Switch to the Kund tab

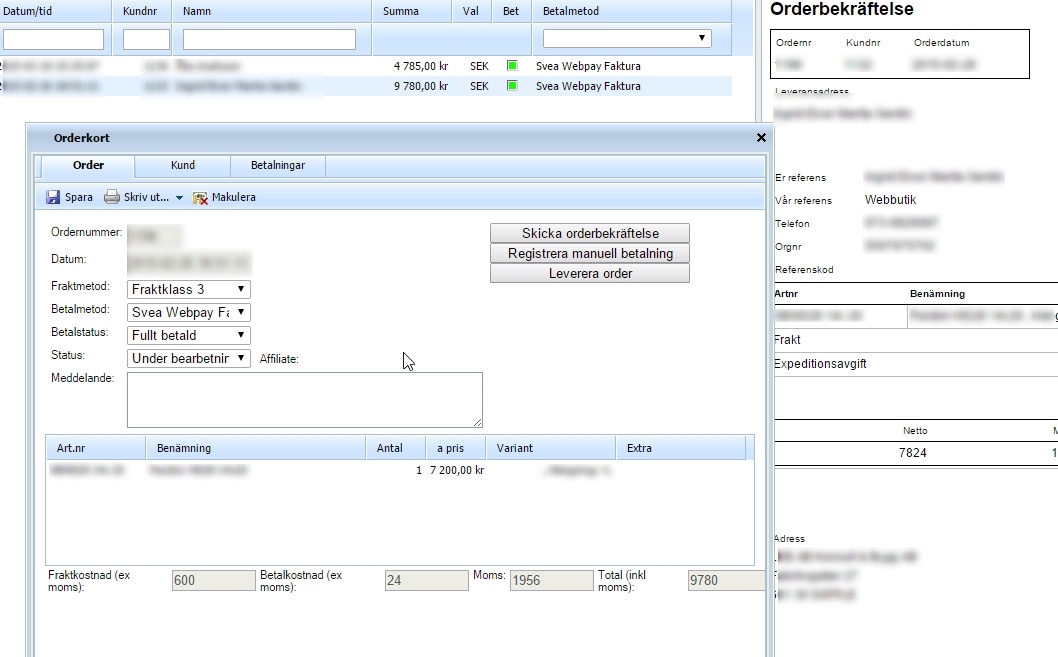click(x=183, y=165)
